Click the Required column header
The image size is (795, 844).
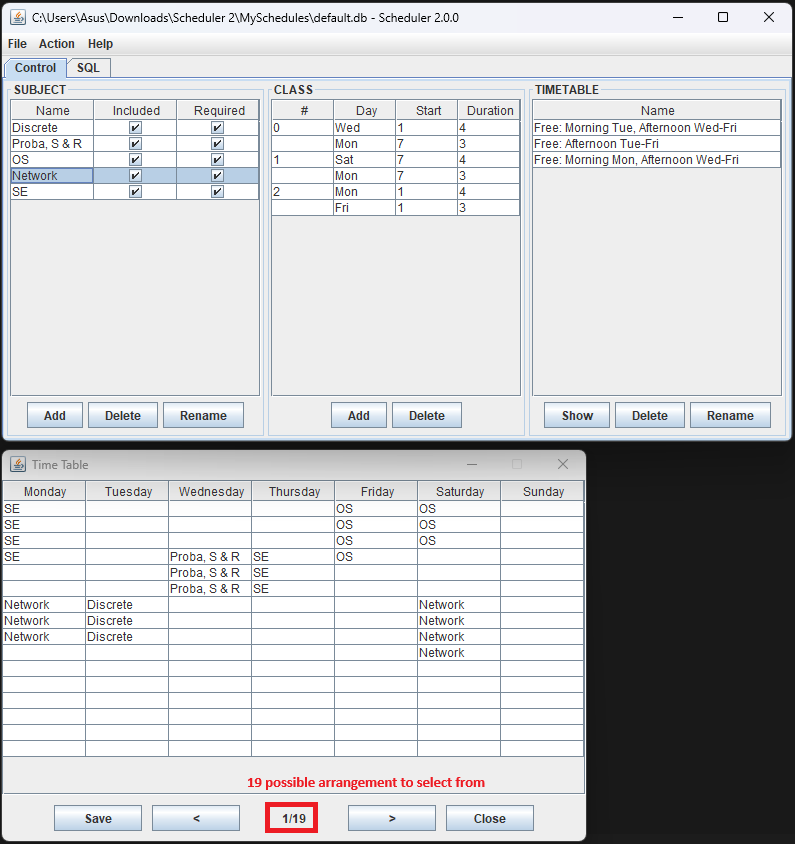point(219,110)
